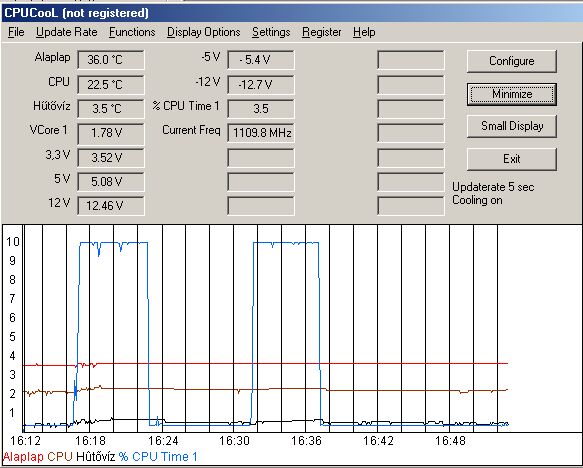Image resolution: width=583 pixels, height=468 pixels.
Task: Click the Hűtővíz label beside 3.5 °C
Action: tap(52, 106)
